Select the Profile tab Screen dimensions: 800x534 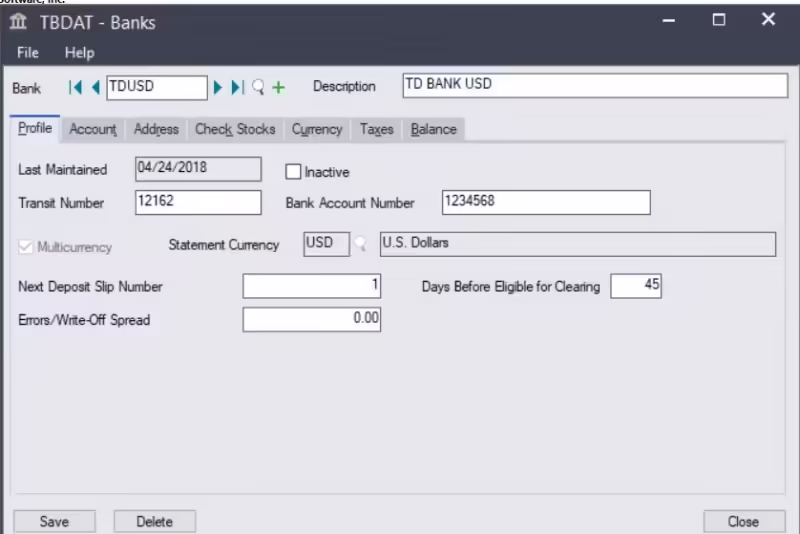pos(35,128)
